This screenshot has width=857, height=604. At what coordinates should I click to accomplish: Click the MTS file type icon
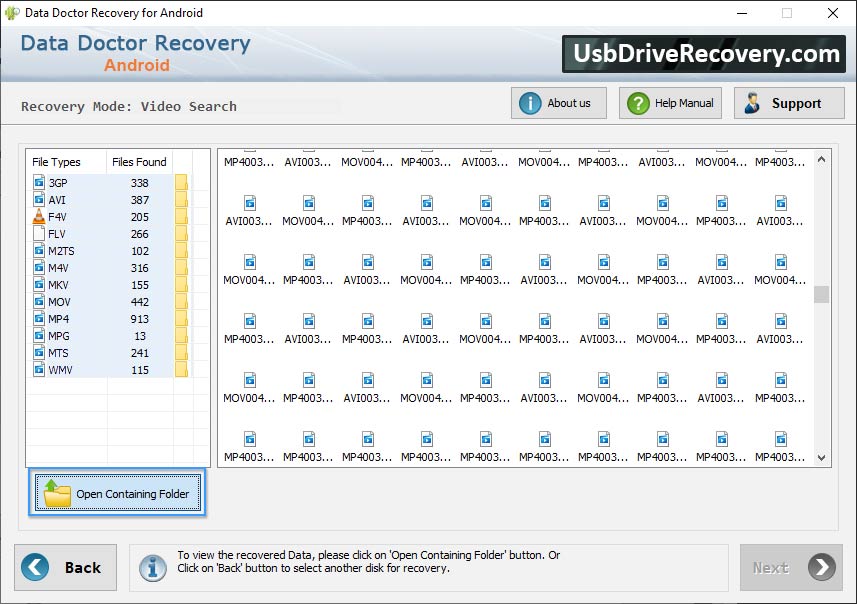click(39, 352)
